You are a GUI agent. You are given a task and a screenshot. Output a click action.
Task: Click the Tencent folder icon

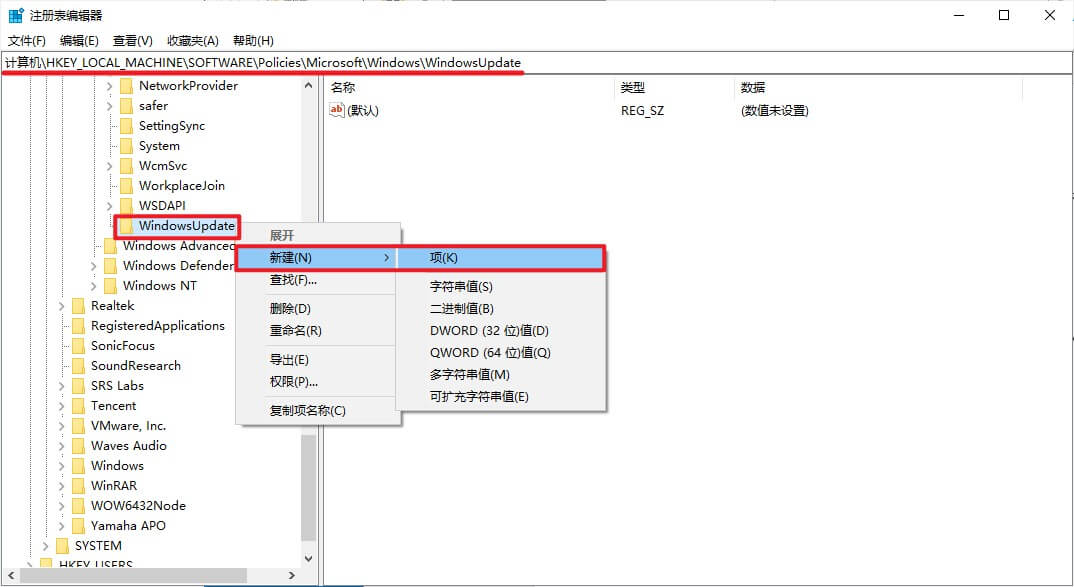click(78, 406)
